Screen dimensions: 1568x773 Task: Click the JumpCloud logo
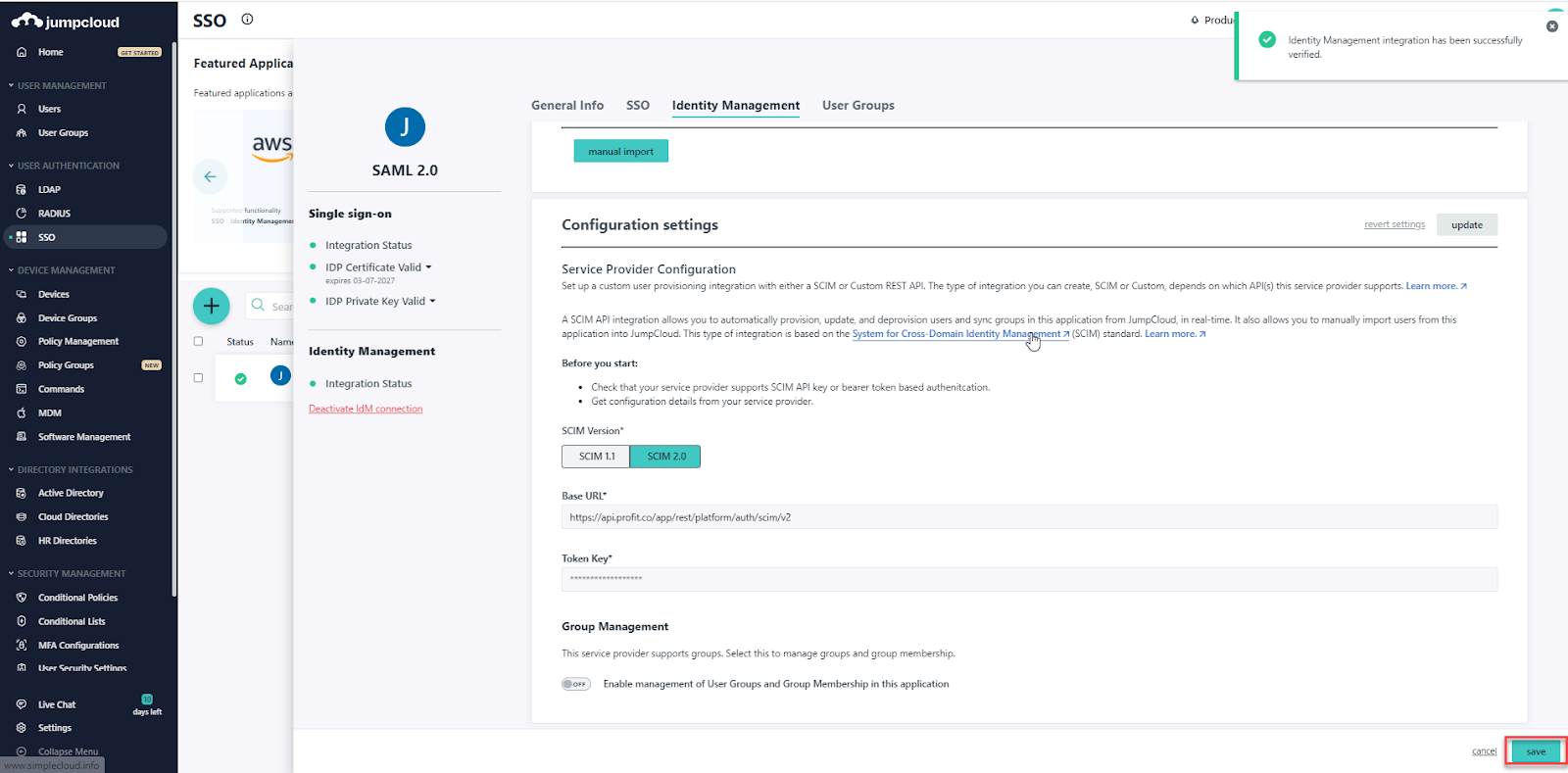pos(66,22)
